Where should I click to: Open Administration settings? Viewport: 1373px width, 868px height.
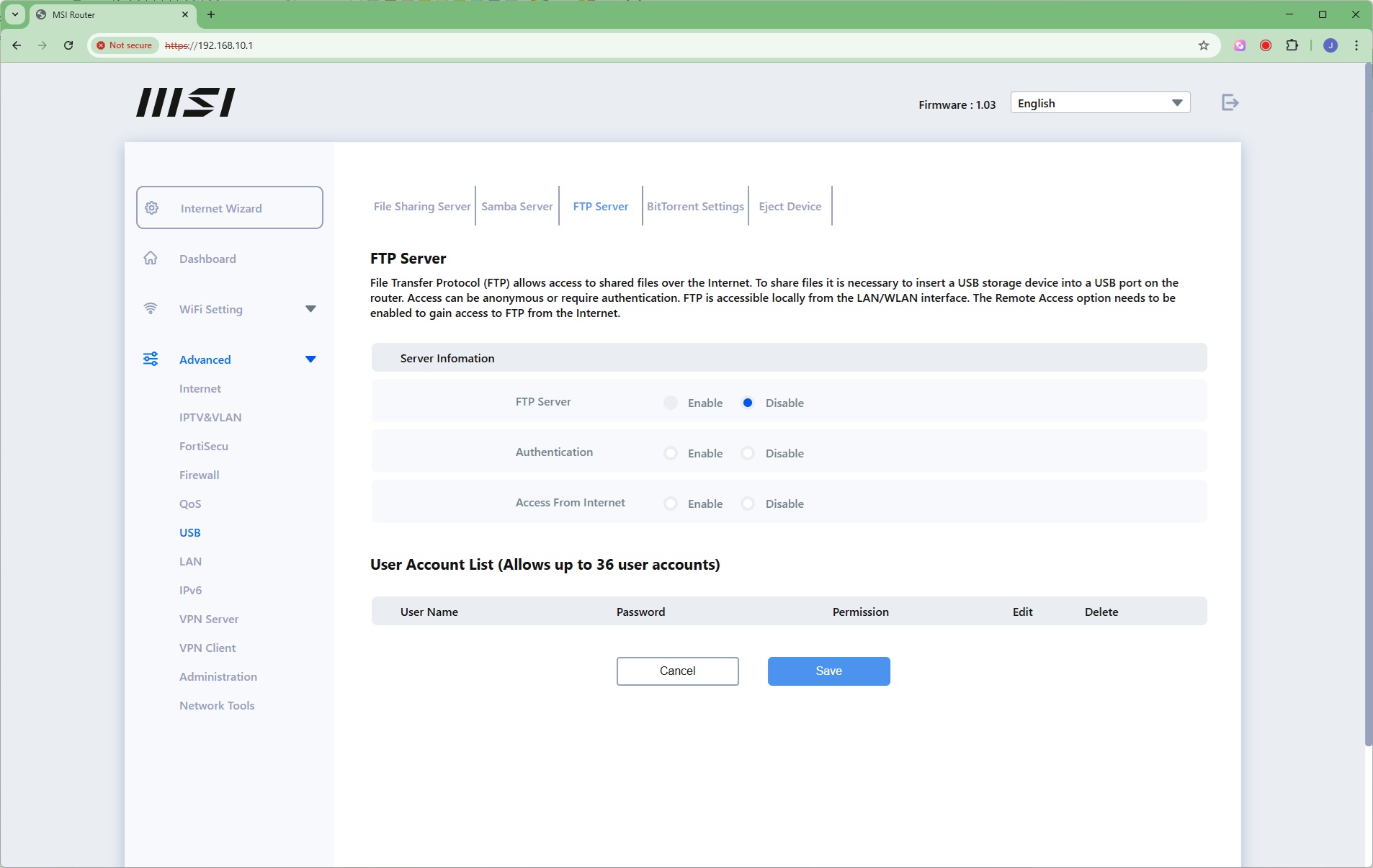(218, 676)
